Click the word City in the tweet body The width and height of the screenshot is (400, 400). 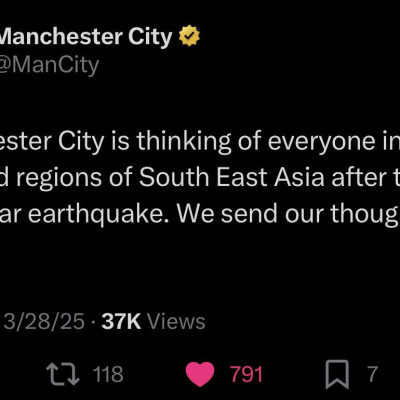pyautogui.click(x=81, y=143)
